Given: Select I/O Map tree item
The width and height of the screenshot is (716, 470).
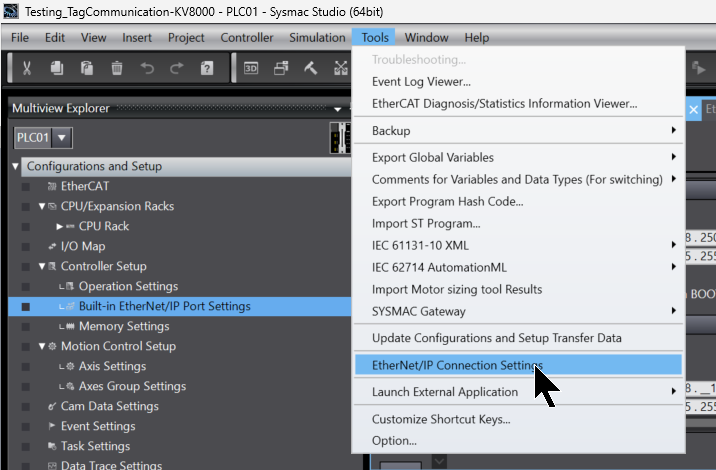Looking at the screenshot, I should coord(83,246).
